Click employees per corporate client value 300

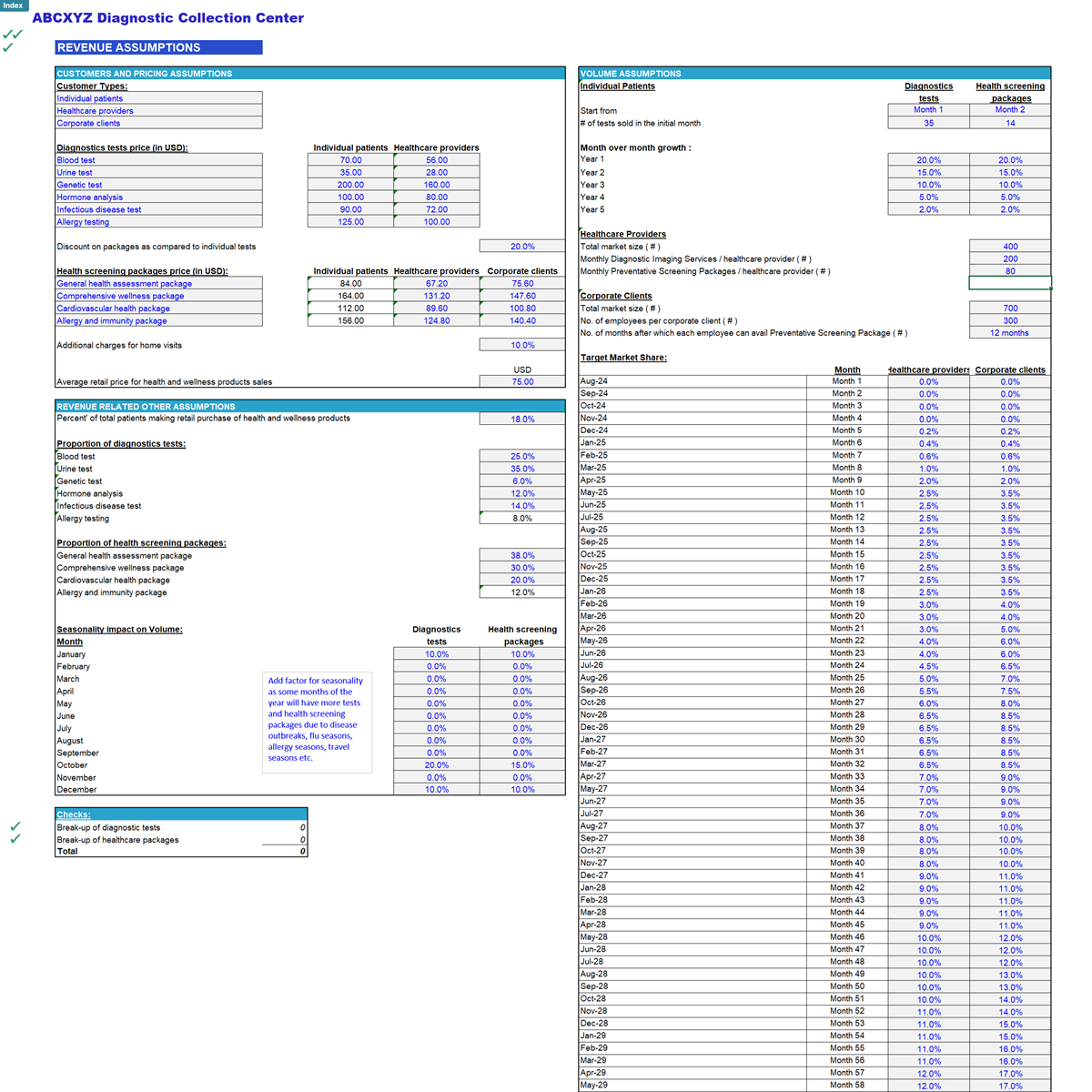[x=1010, y=320]
